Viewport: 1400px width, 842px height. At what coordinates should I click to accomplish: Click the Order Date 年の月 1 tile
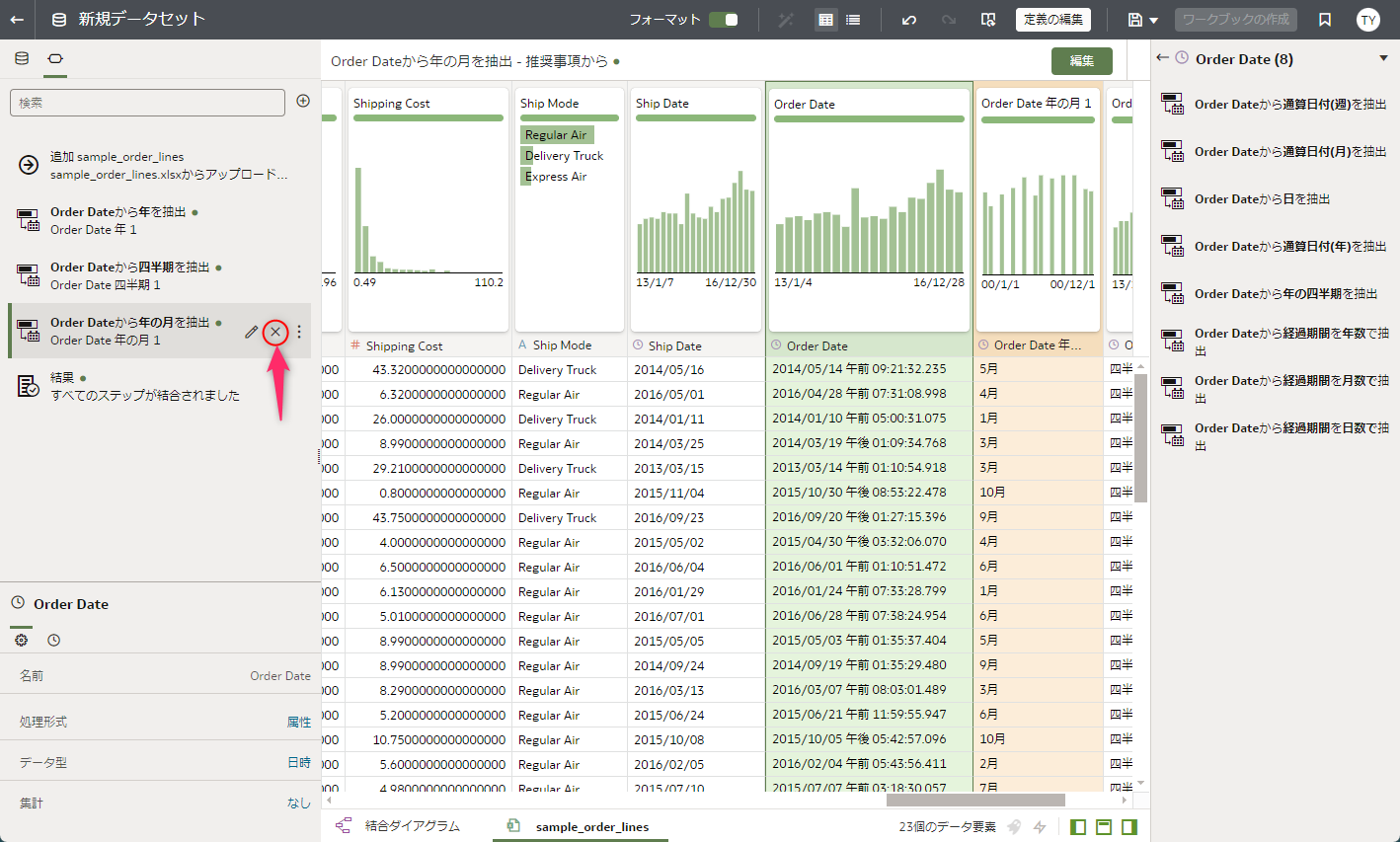pos(1038,210)
